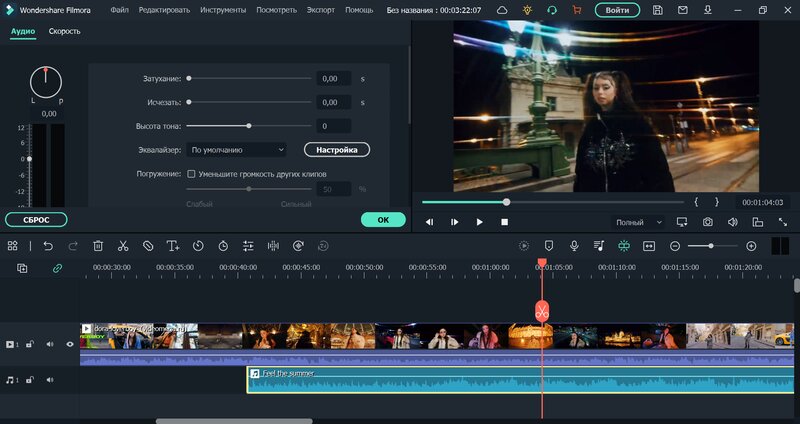
Task: Adjust the Высота тона pitch slider
Action: (x=249, y=126)
